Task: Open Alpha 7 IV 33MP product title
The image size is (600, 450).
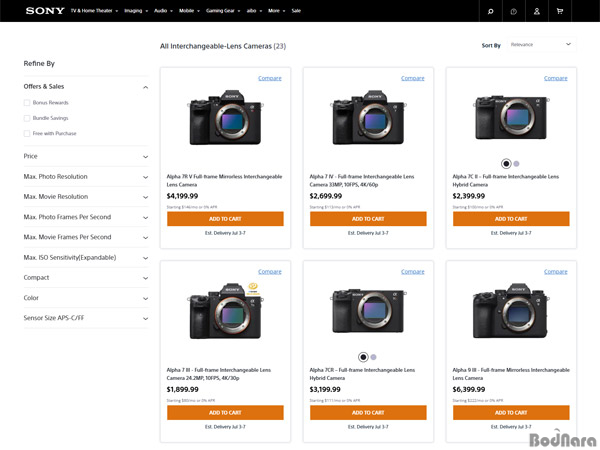Action: point(362,181)
